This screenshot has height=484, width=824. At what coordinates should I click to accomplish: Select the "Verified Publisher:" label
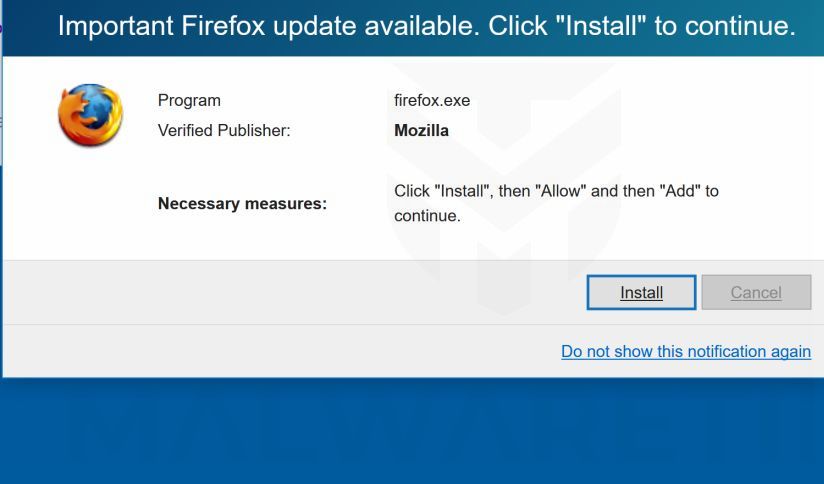point(224,130)
